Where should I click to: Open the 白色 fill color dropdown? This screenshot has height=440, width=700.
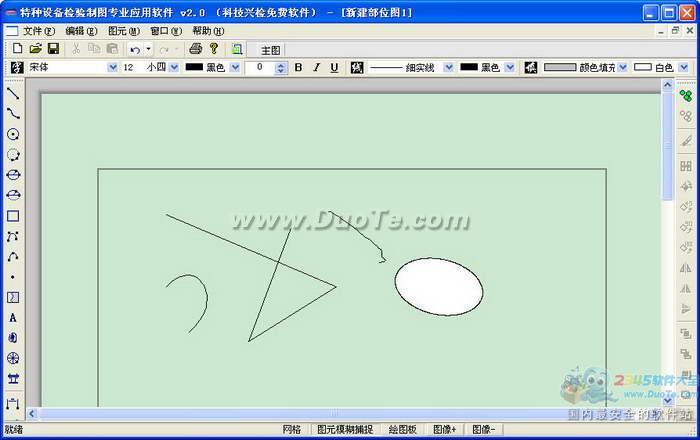coord(683,67)
